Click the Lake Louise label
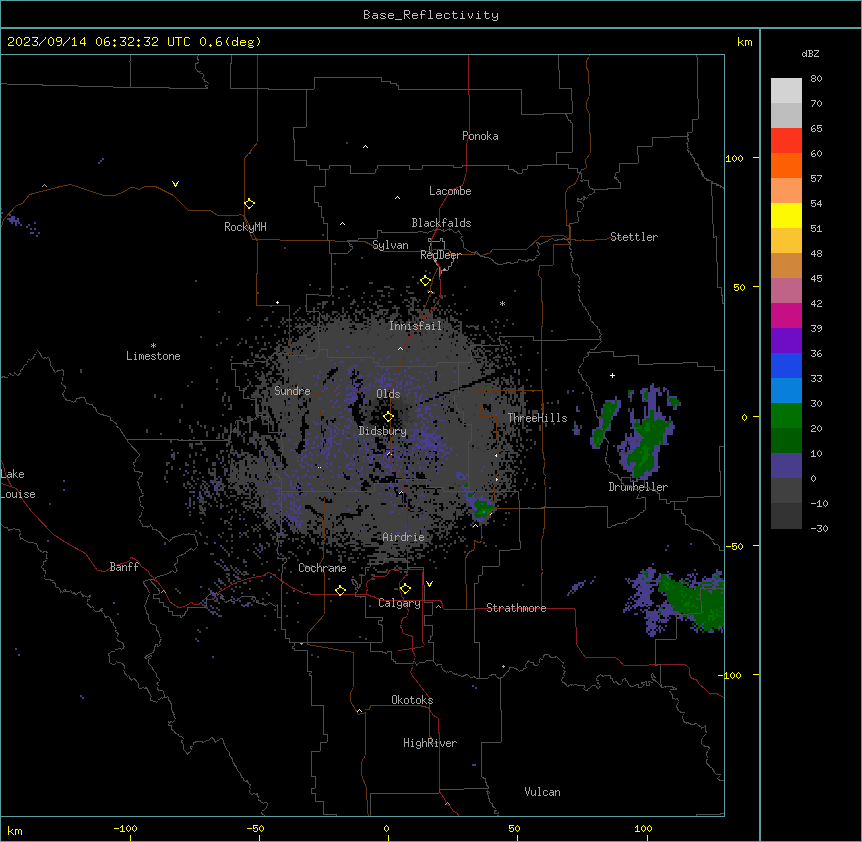This screenshot has height=842, width=862. tap(18, 484)
